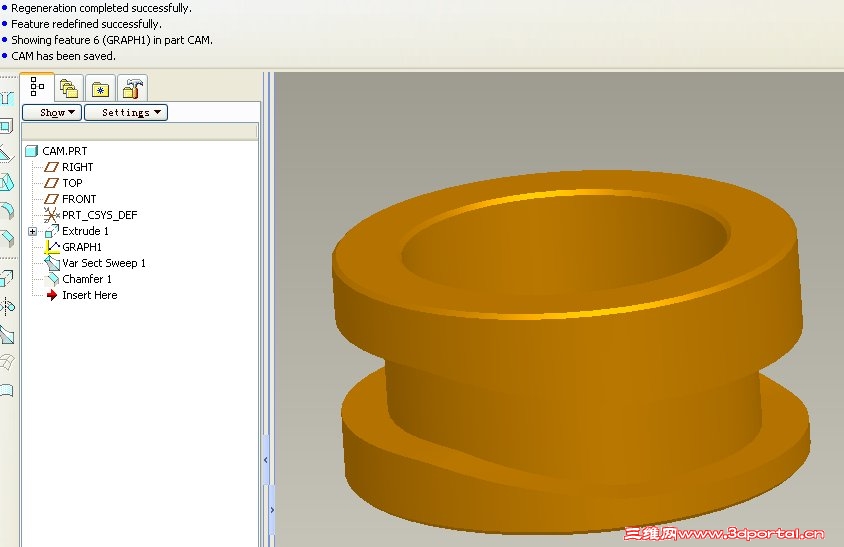This screenshot has width=844, height=547.
Task: Select the Rib tool icon
Action: (x=6, y=154)
